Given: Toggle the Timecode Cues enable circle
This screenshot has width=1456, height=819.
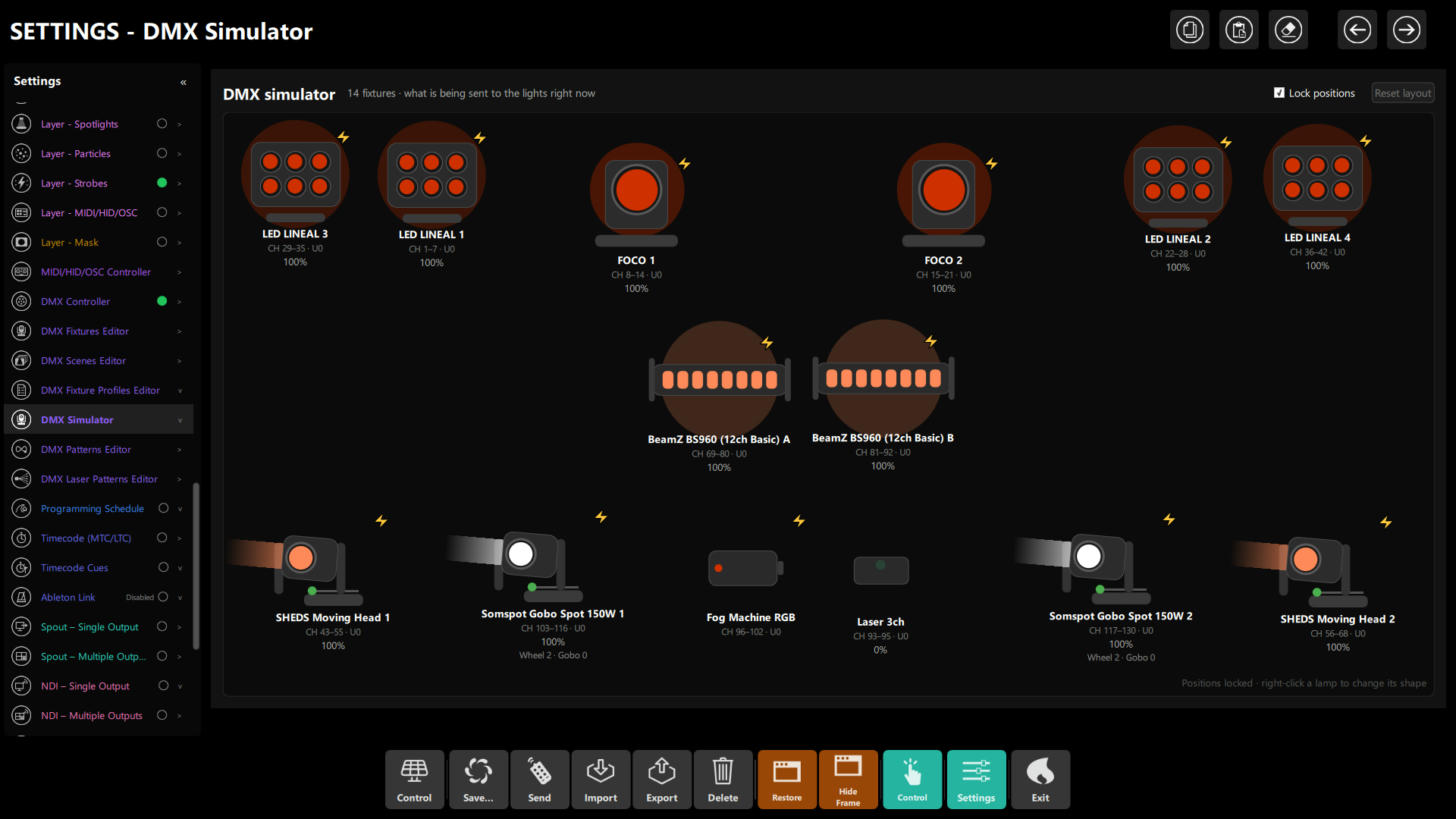Looking at the screenshot, I should tap(163, 567).
